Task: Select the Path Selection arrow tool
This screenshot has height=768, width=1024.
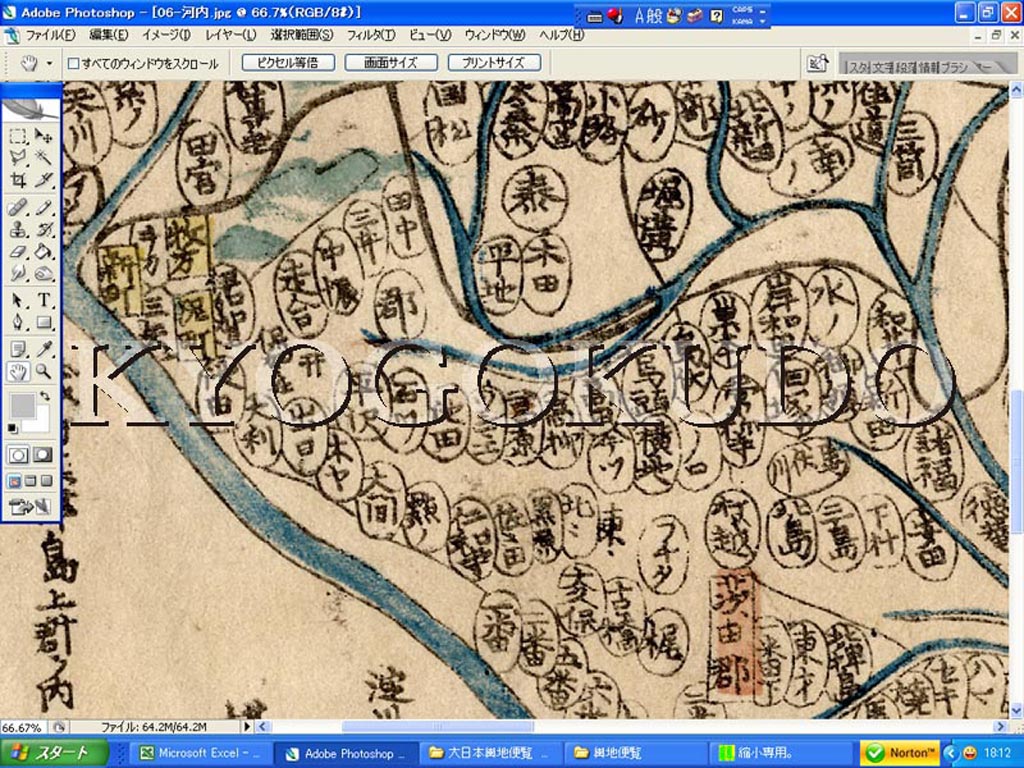Action: coord(18,300)
